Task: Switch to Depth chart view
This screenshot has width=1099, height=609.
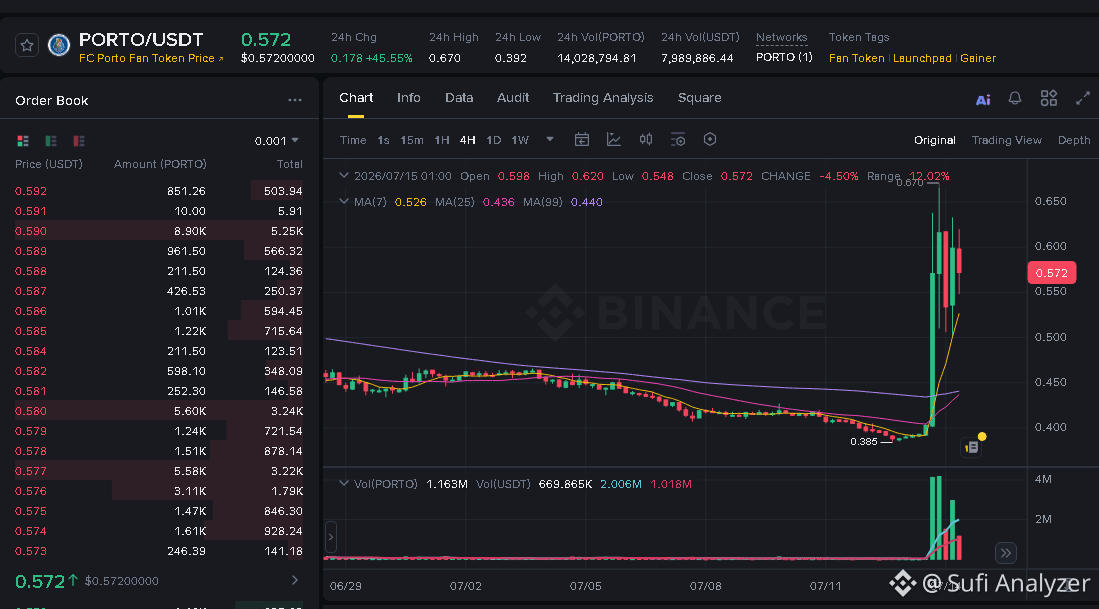Action: pos(1074,140)
